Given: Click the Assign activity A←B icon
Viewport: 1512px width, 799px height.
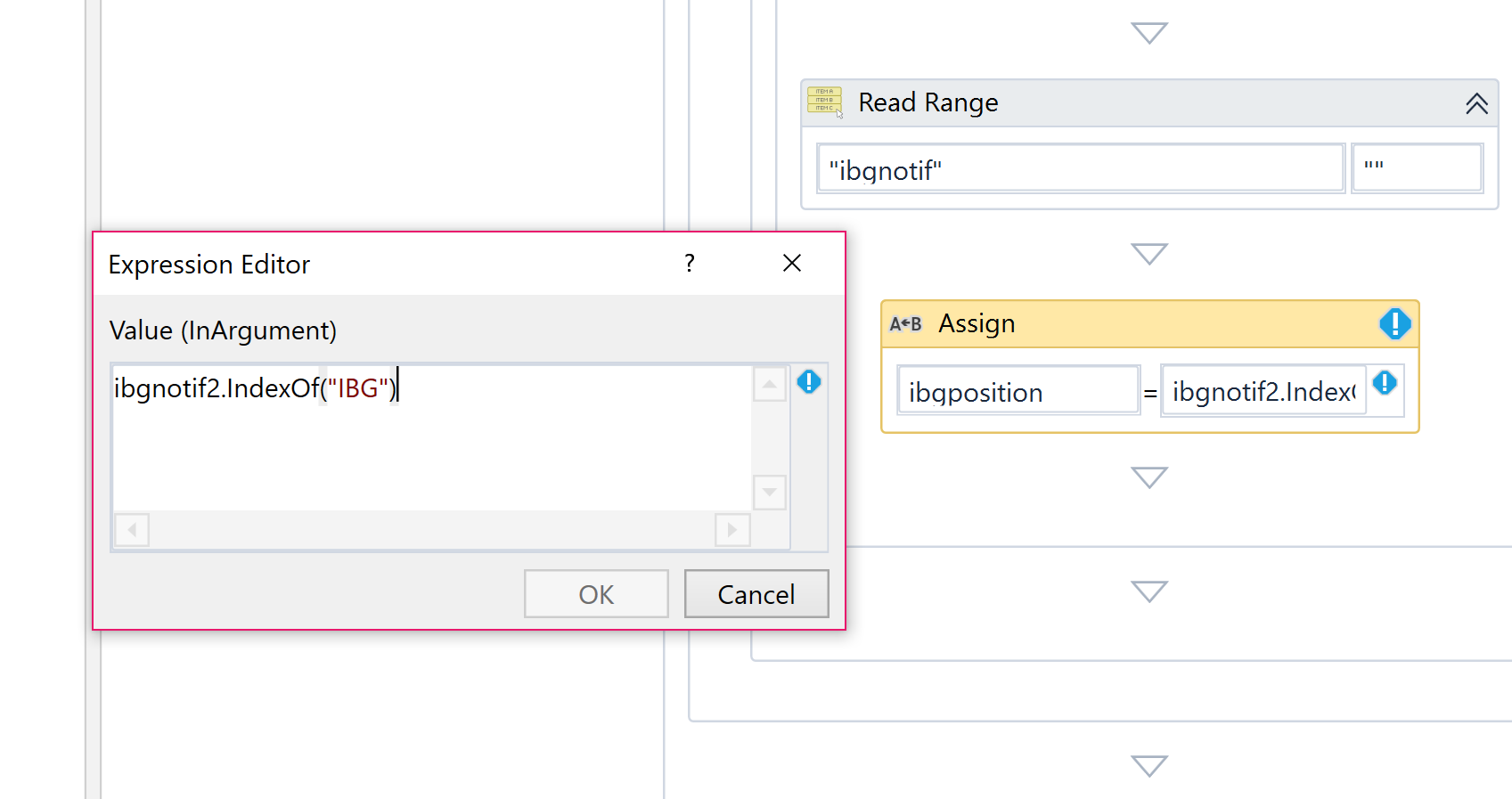Looking at the screenshot, I should [905, 324].
